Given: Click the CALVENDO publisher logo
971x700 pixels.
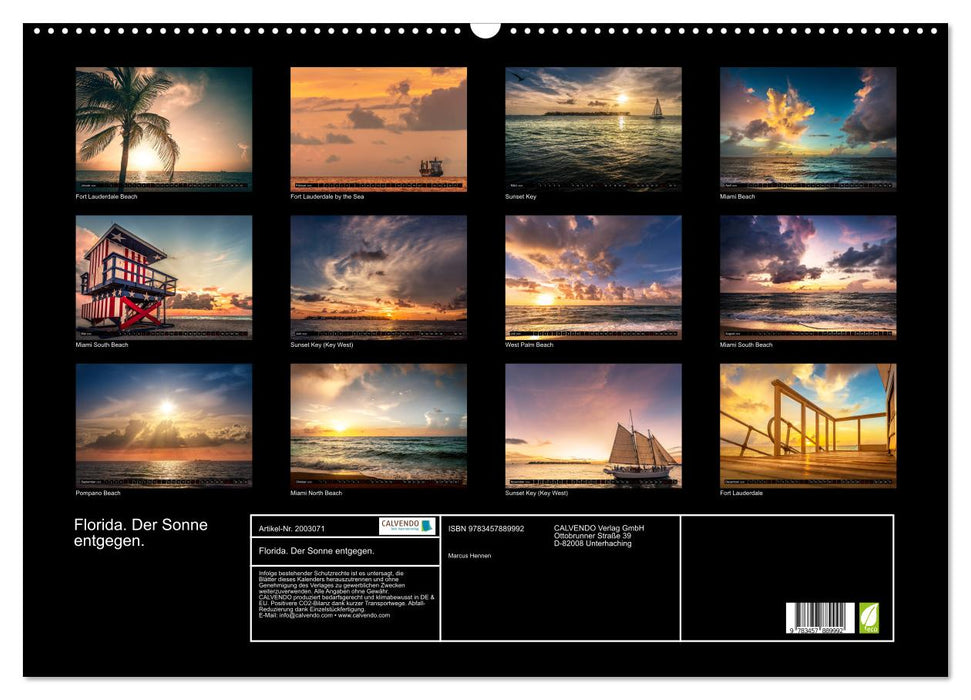Looking at the screenshot, I should click(404, 525).
